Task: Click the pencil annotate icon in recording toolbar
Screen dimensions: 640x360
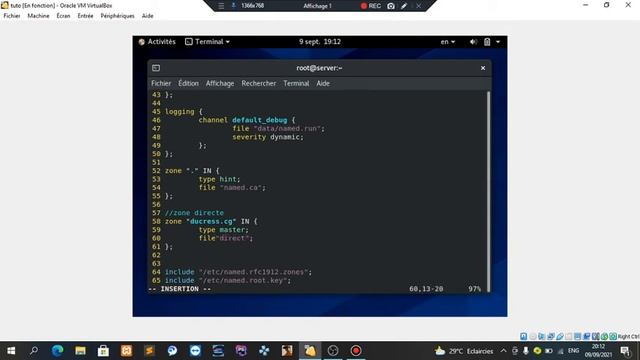Action: click(x=404, y=6)
